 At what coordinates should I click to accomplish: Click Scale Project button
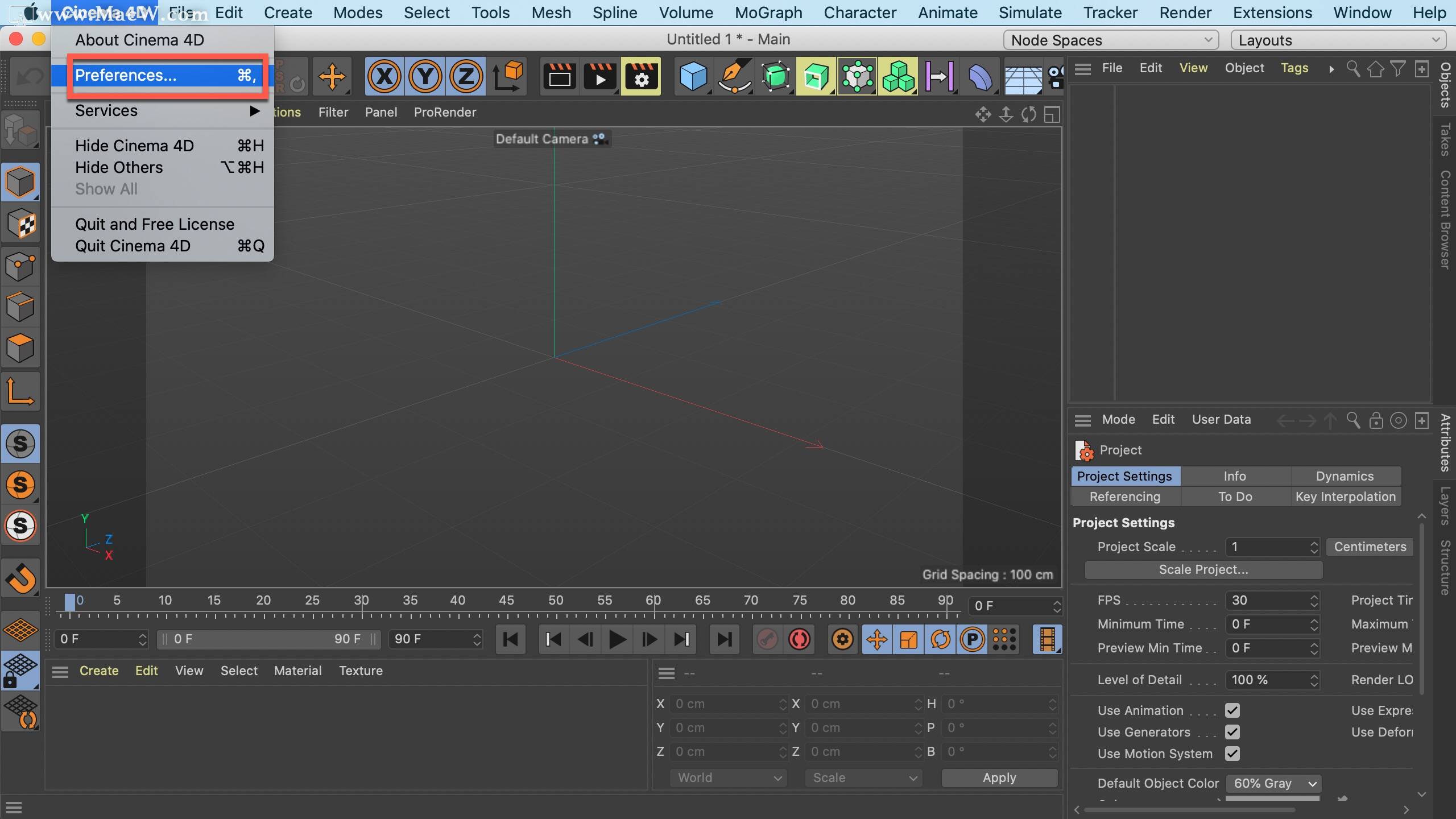pos(1203,569)
